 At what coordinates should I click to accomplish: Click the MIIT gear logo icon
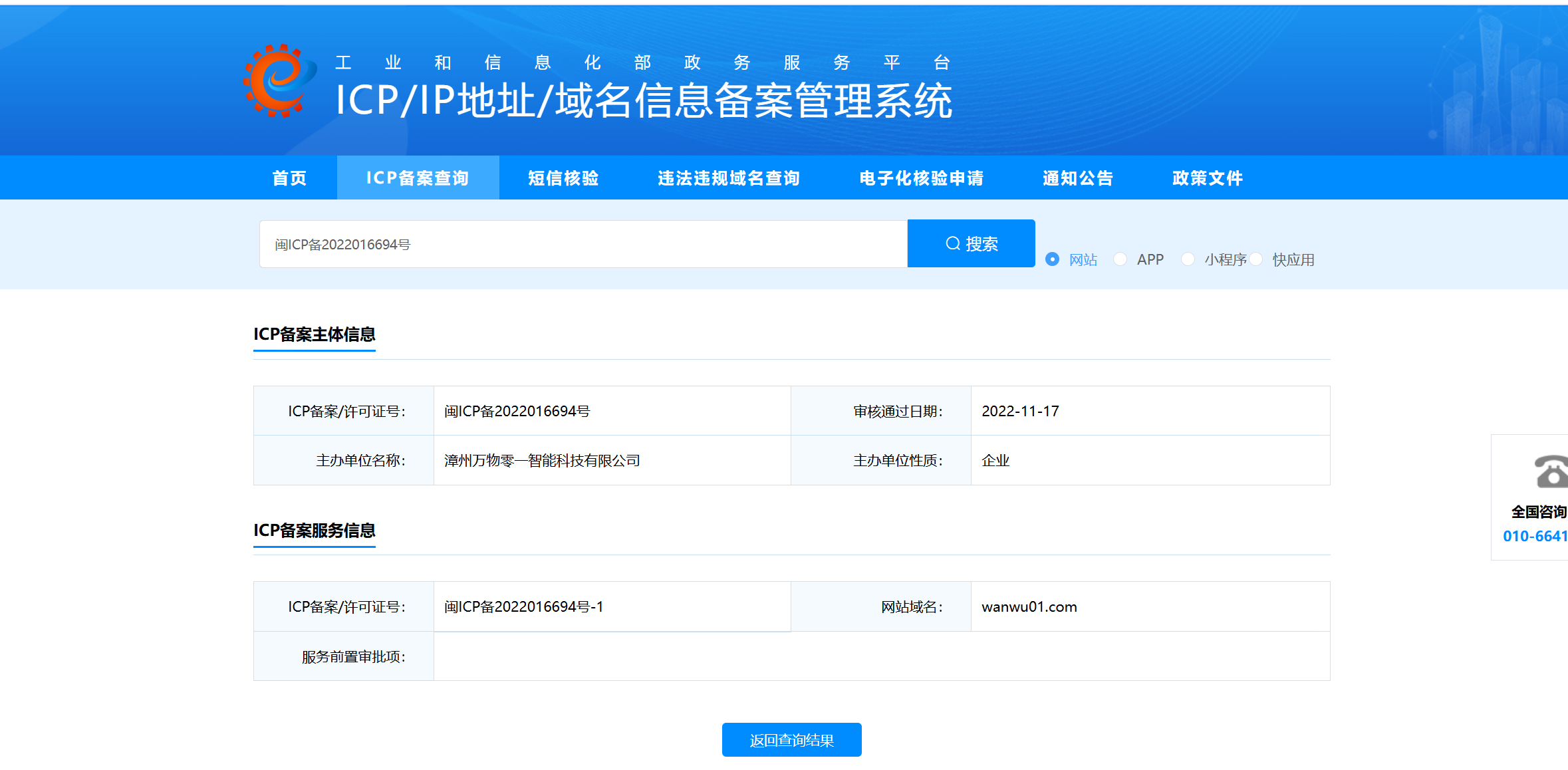pos(279,81)
